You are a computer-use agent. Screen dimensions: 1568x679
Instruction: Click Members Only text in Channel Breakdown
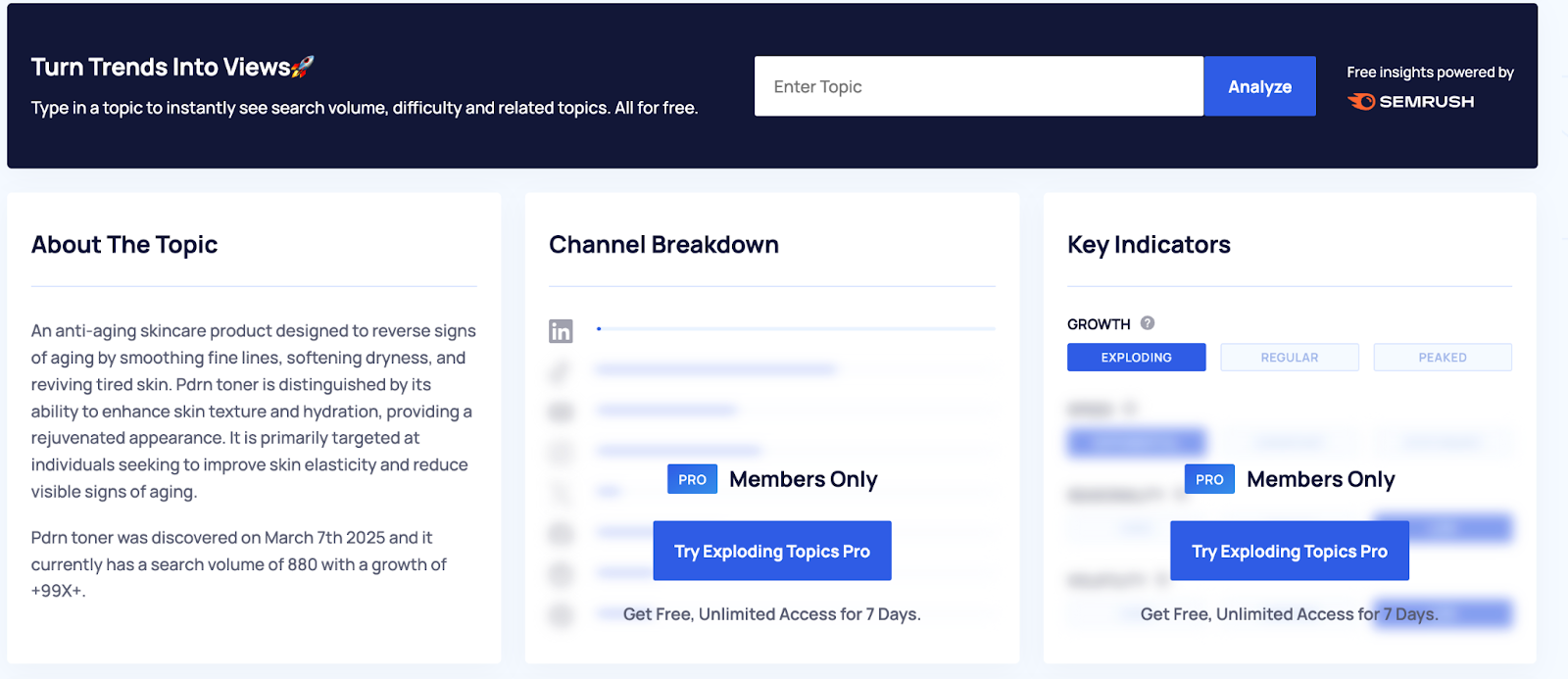click(803, 479)
